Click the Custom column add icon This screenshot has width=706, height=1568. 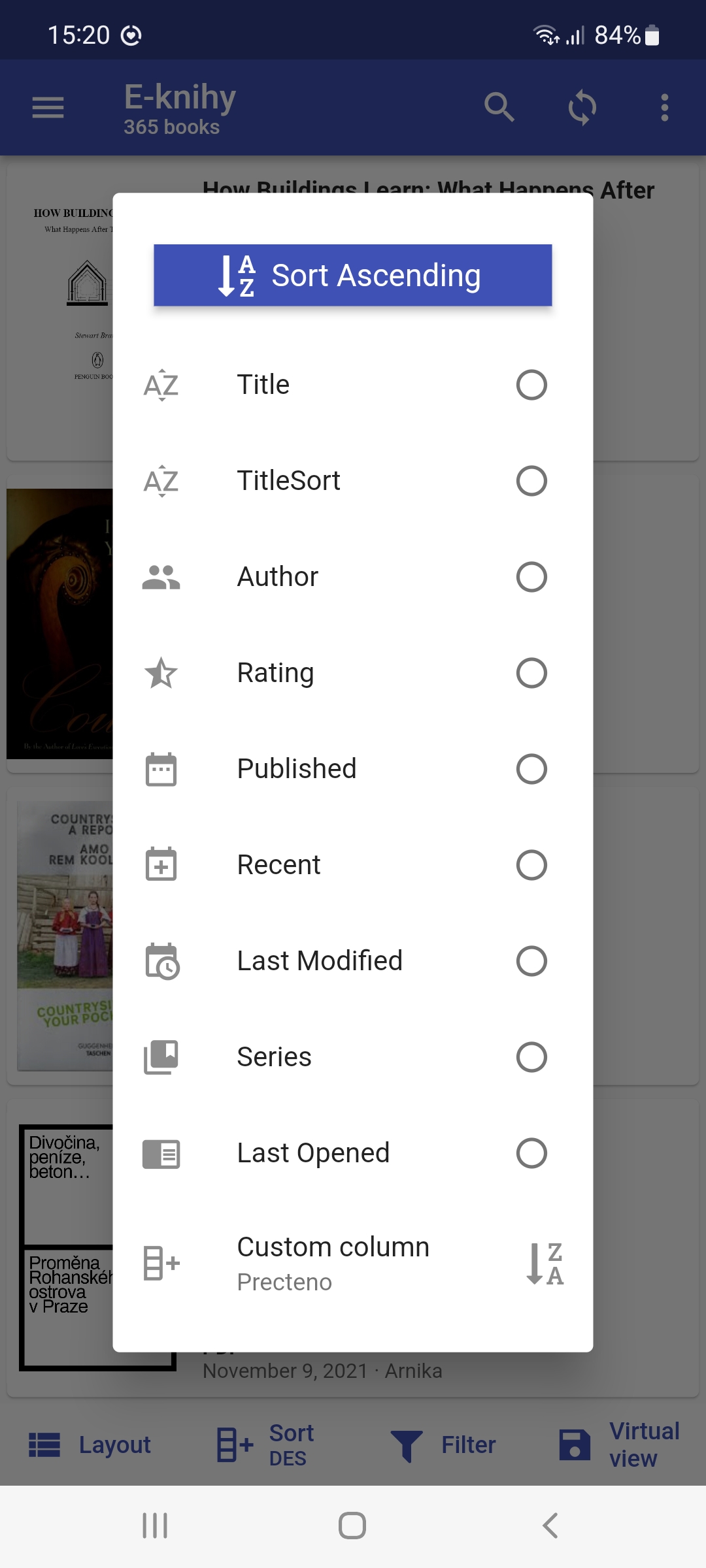[161, 1263]
